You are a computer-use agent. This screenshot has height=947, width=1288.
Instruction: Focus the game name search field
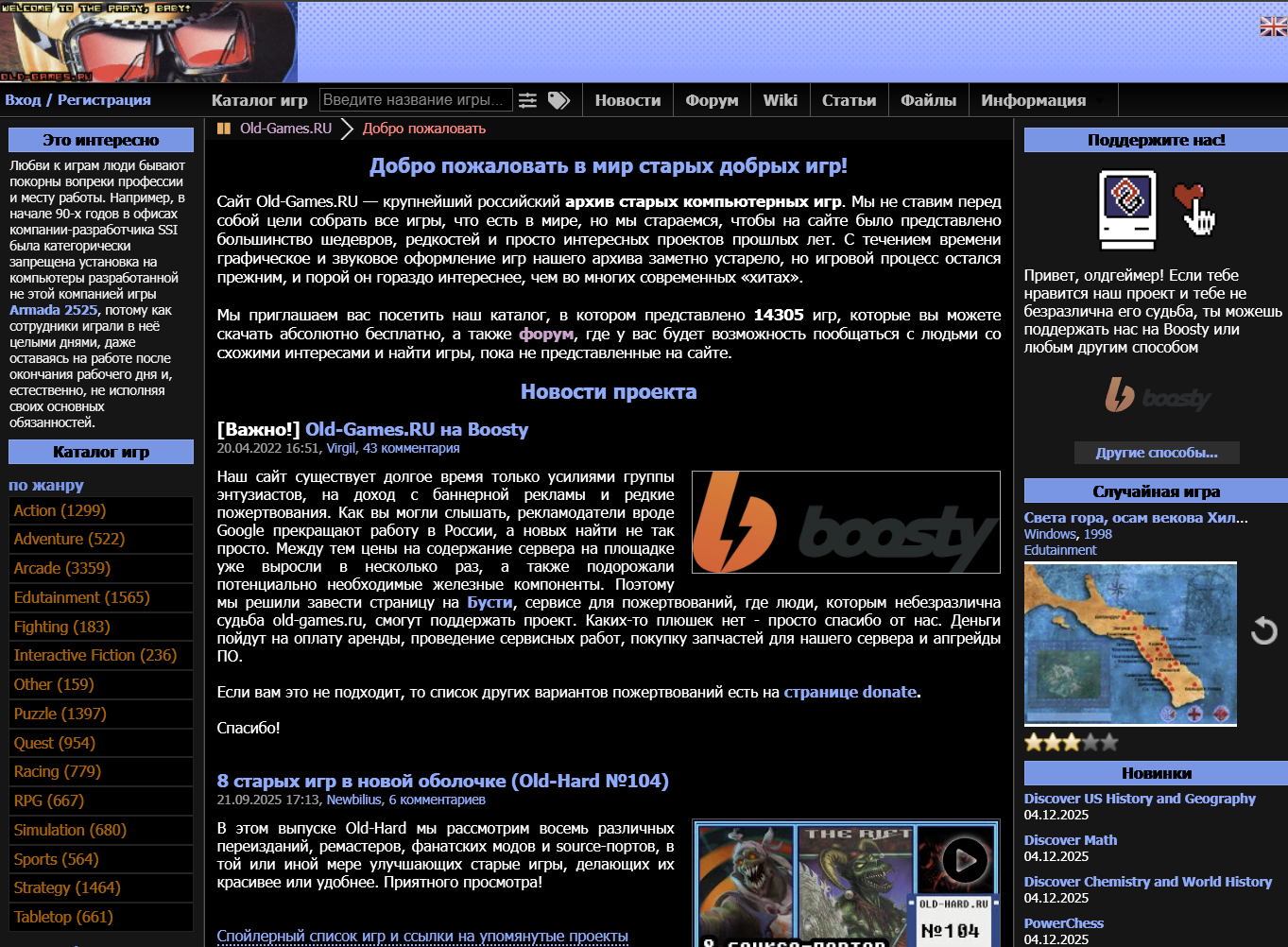415,100
